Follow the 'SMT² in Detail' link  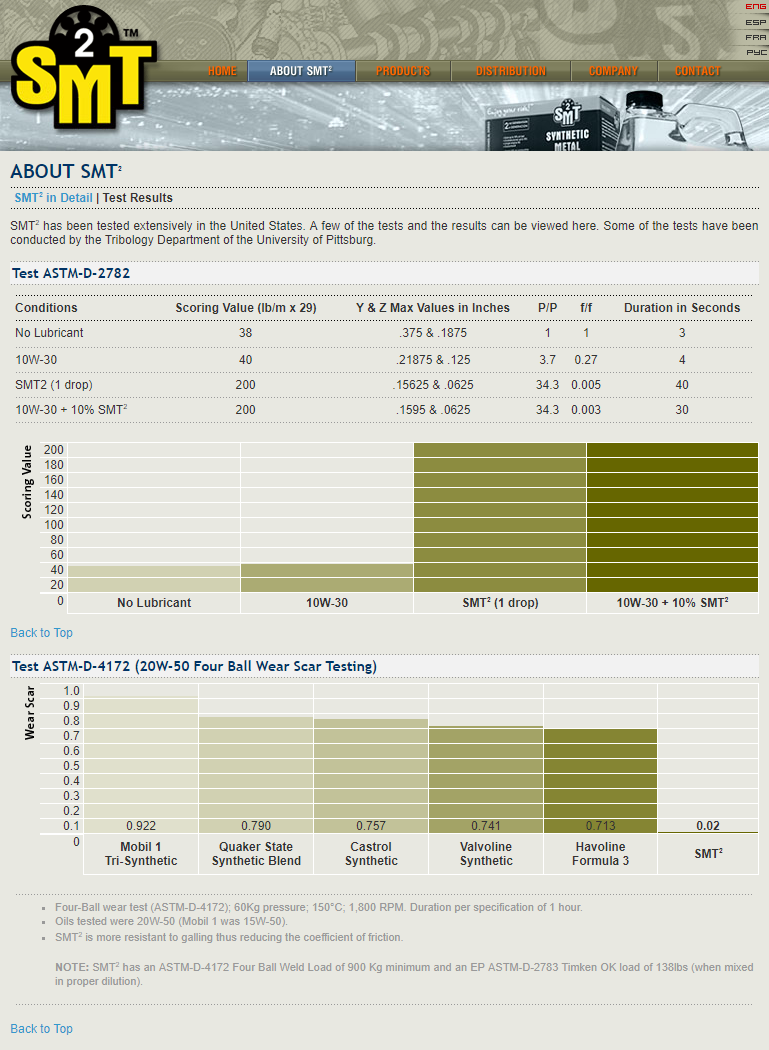click(x=53, y=198)
